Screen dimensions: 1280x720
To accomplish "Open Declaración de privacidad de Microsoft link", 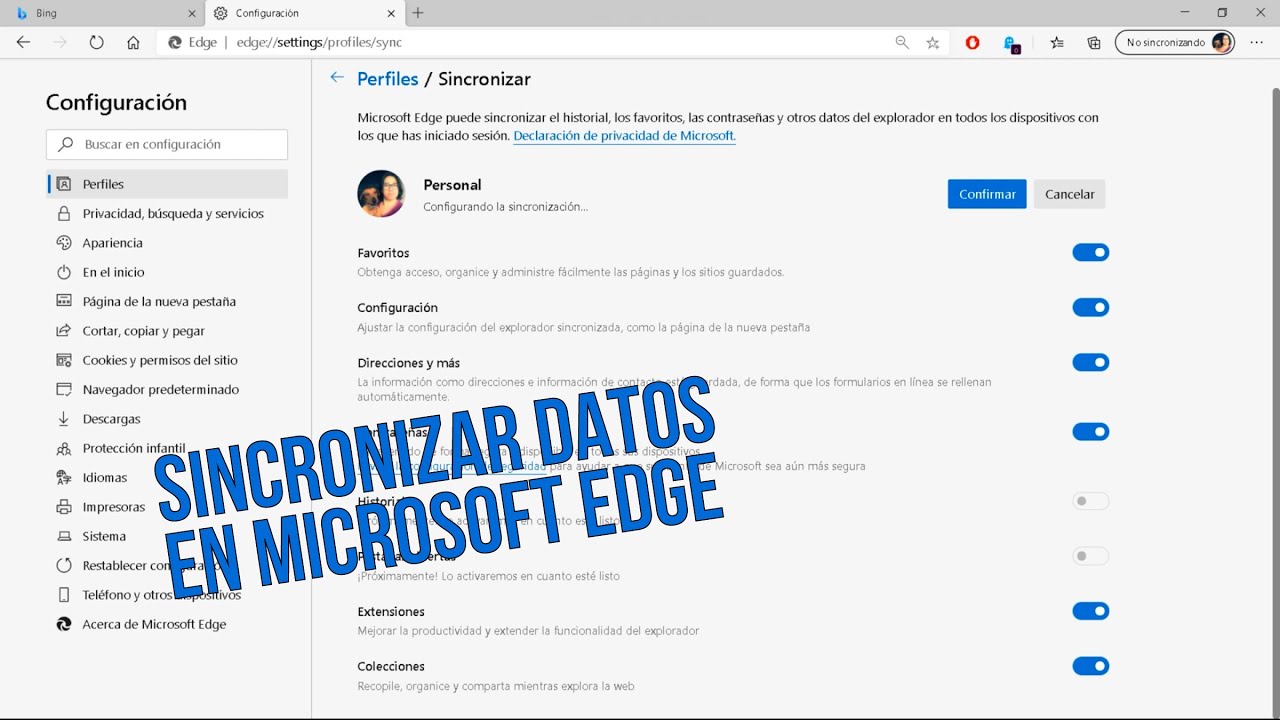I will 624,136.
